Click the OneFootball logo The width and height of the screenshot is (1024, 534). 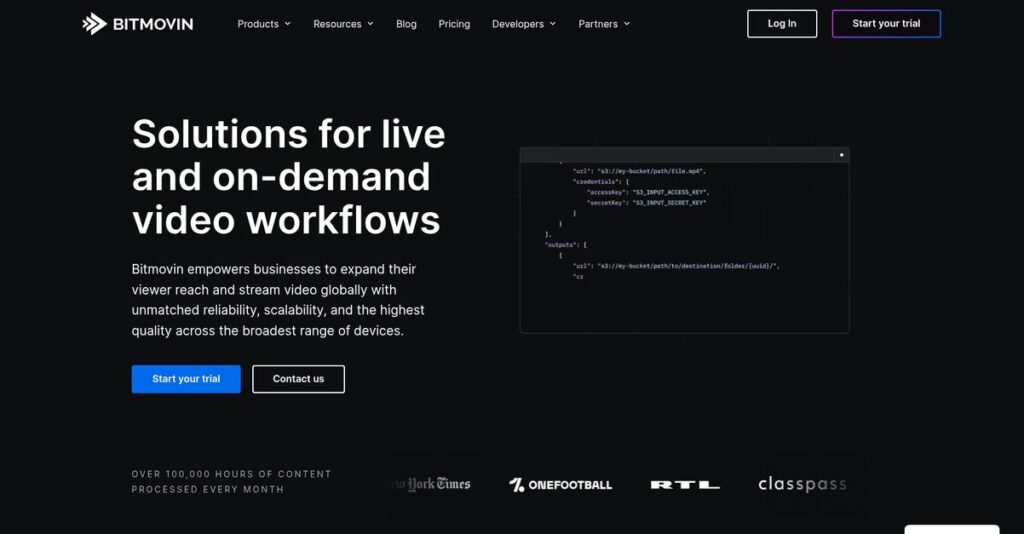point(560,485)
